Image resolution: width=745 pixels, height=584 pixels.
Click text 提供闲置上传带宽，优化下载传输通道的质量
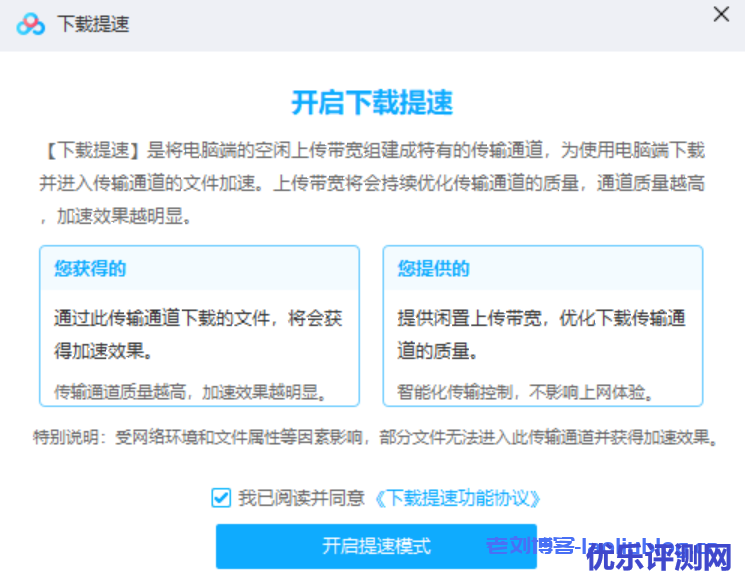tap(541, 335)
